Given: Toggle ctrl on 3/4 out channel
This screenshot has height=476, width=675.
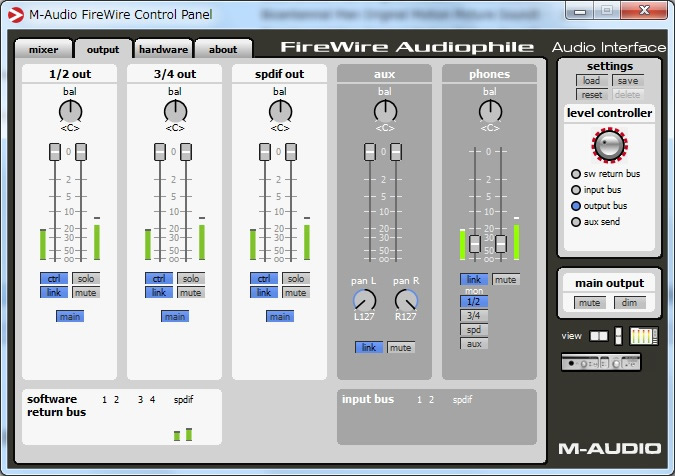Looking at the screenshot, I should click(x=159, y=278).
